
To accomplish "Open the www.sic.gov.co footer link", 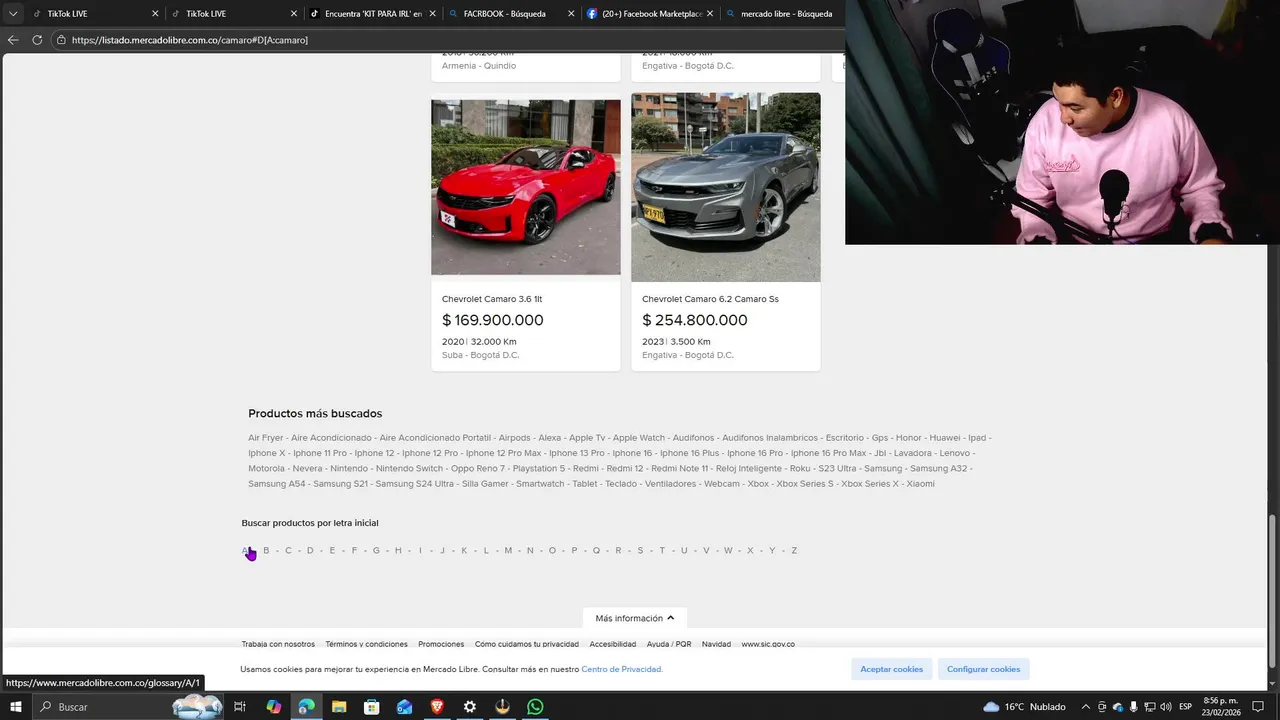I will coord(768,644).
